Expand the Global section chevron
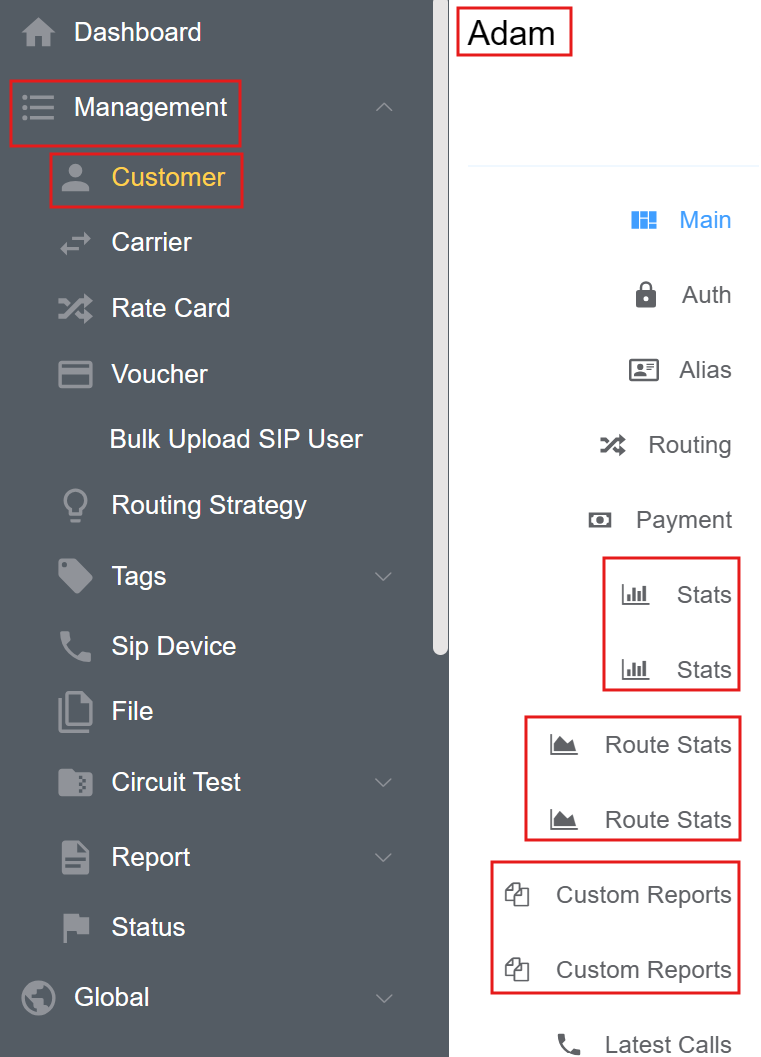Image resolution: width=761 pixels, height=1057 pixels. pyautogui.click(x=384, y=998)
